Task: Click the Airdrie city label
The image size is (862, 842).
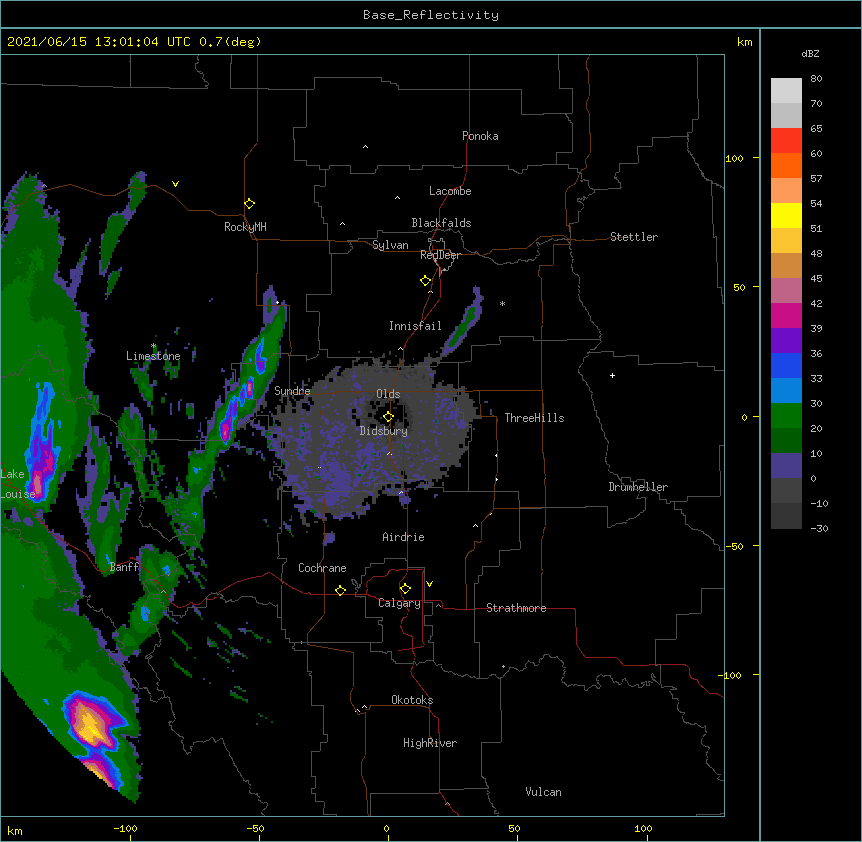Action: pos(404,537)
